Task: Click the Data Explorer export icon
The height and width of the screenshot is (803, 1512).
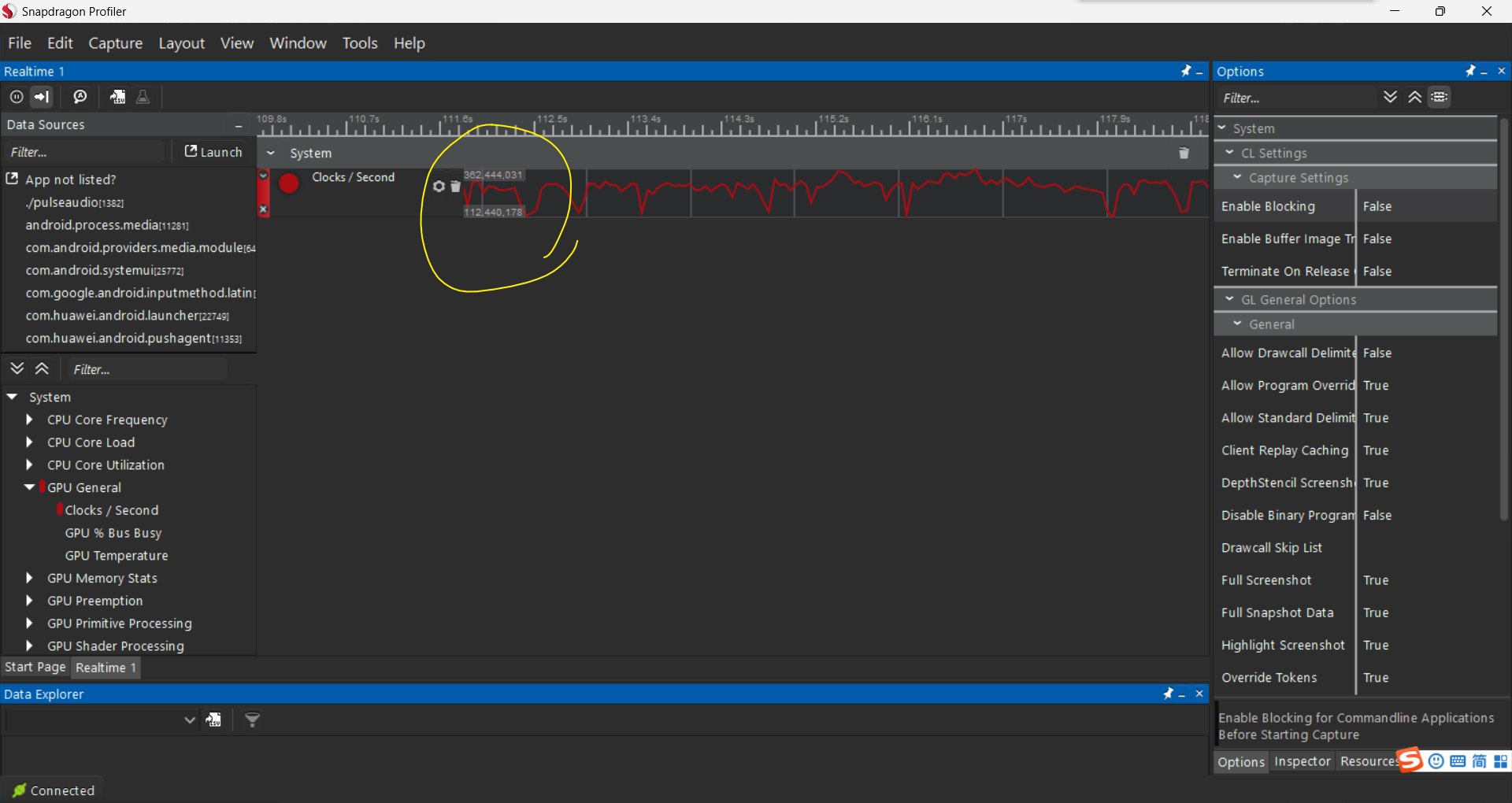Action: click(213, 720)
